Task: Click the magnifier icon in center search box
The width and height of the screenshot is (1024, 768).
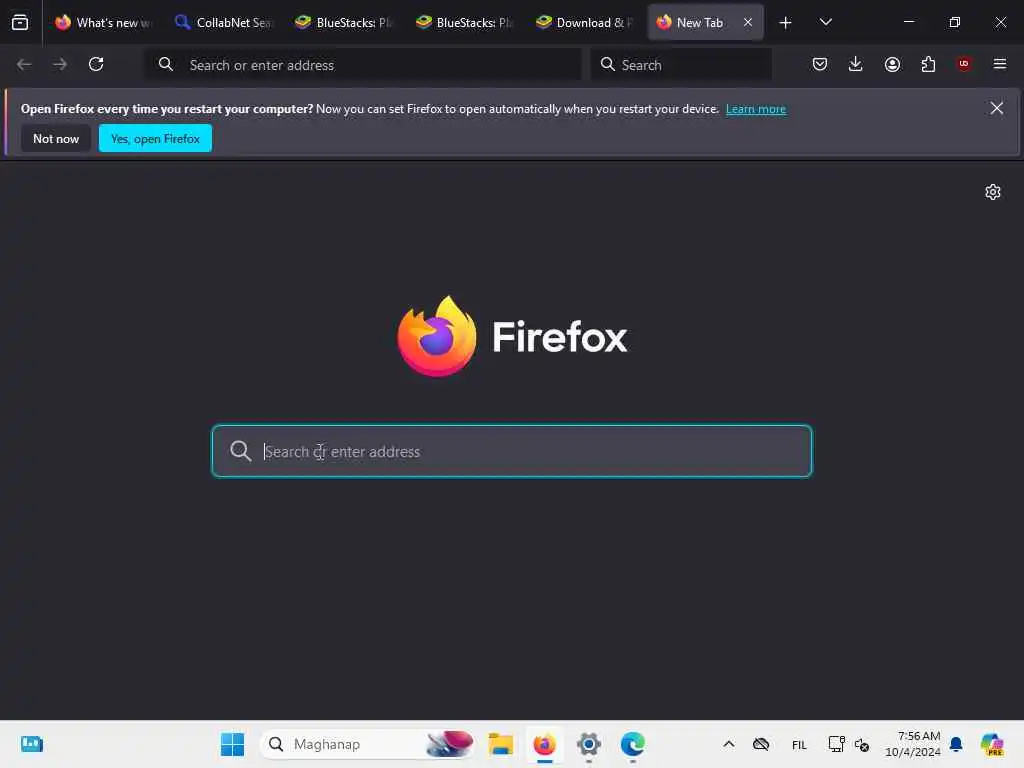Action: tap(240, 451)
